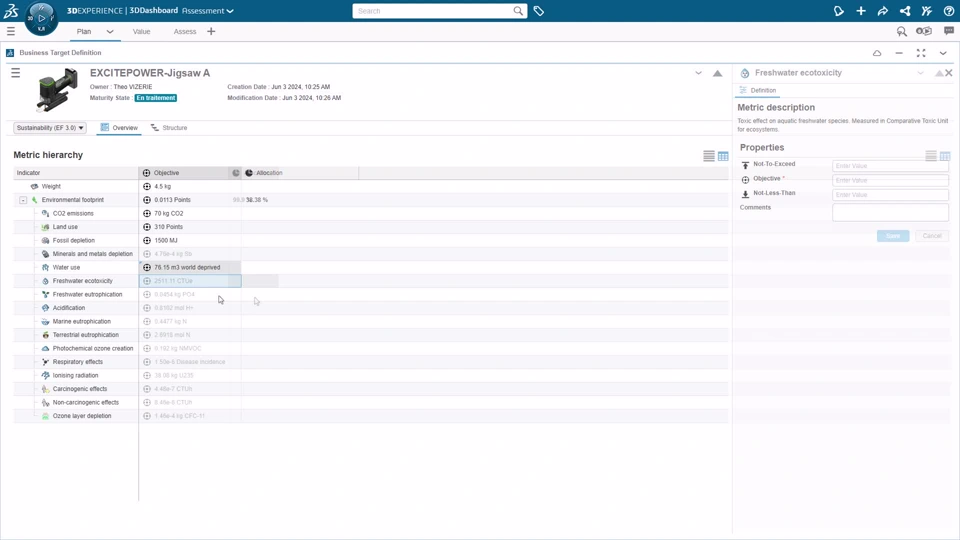The width and height of the screenshot is (960, 540).
Task: Open the Assess tab
Action: (185, 31)
